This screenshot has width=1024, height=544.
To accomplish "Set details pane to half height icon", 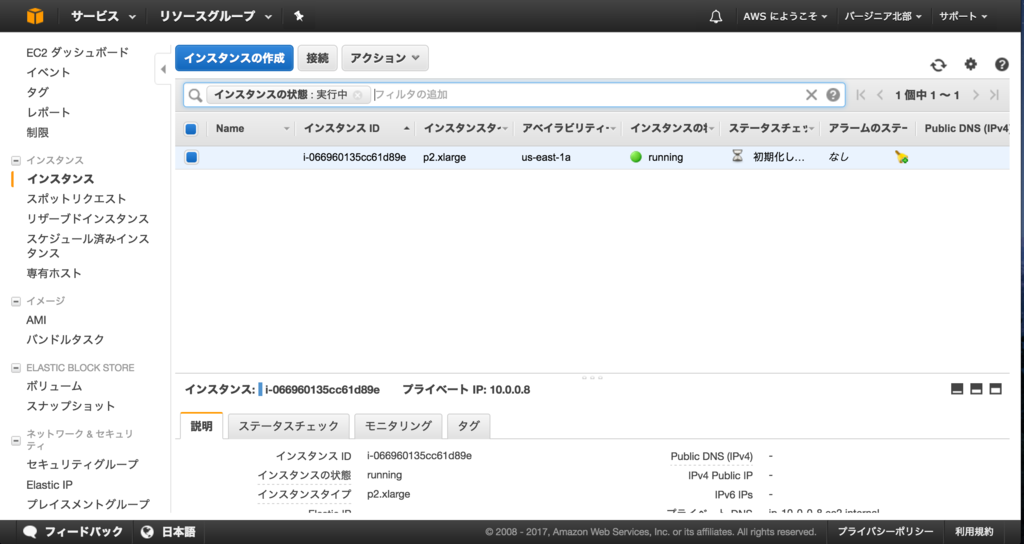I will click(x=976, y=389).
